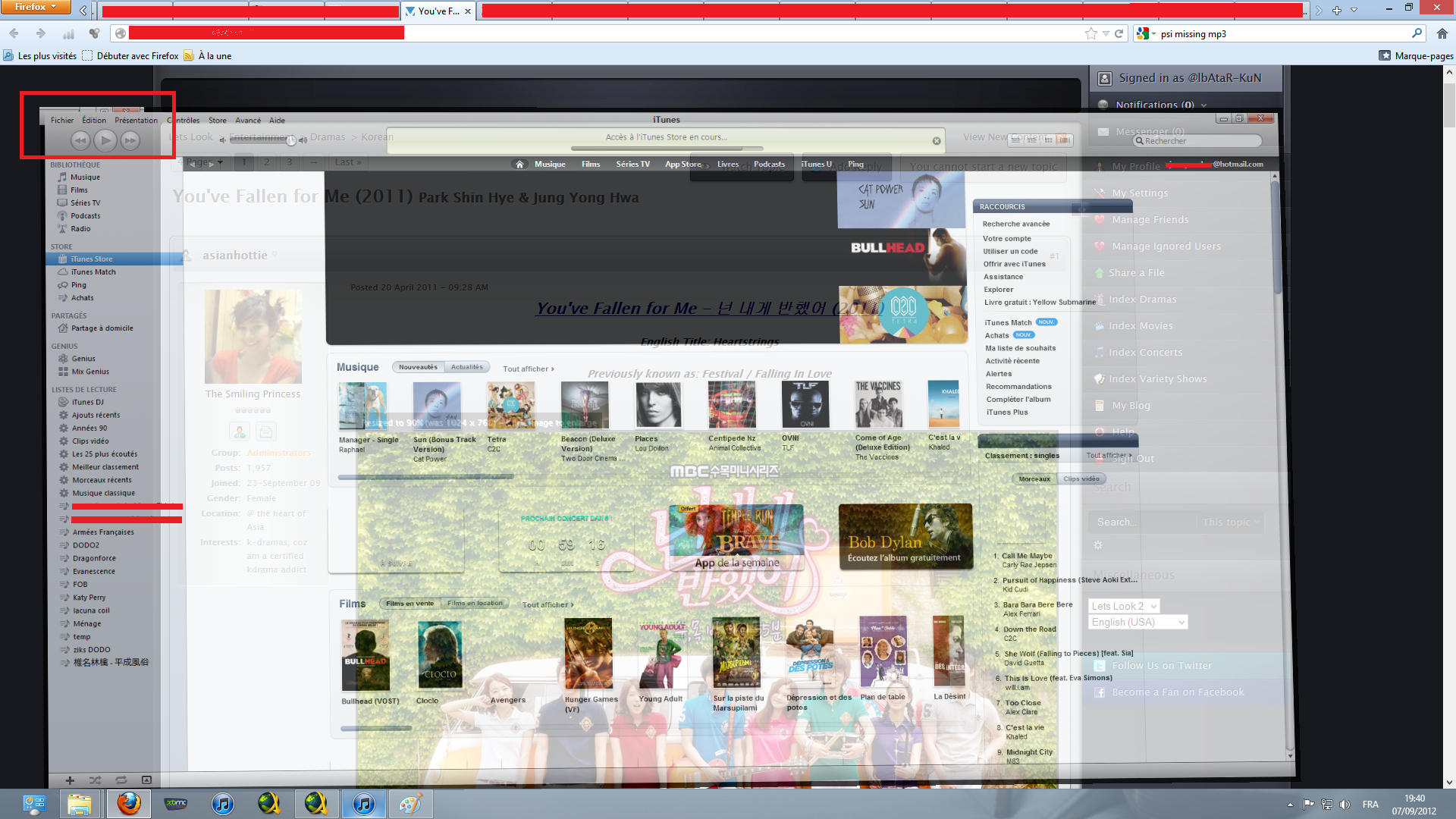Switch Musique section to Actualités
1456x819 pixels.
(x=466, y=368)
